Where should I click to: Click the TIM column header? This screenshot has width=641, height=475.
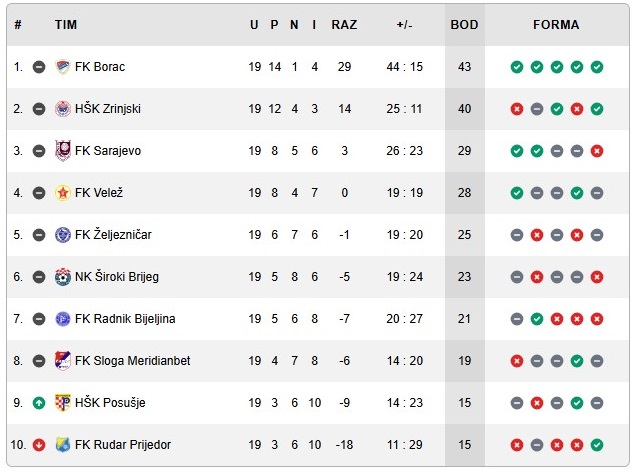click(x=66, y=25)
